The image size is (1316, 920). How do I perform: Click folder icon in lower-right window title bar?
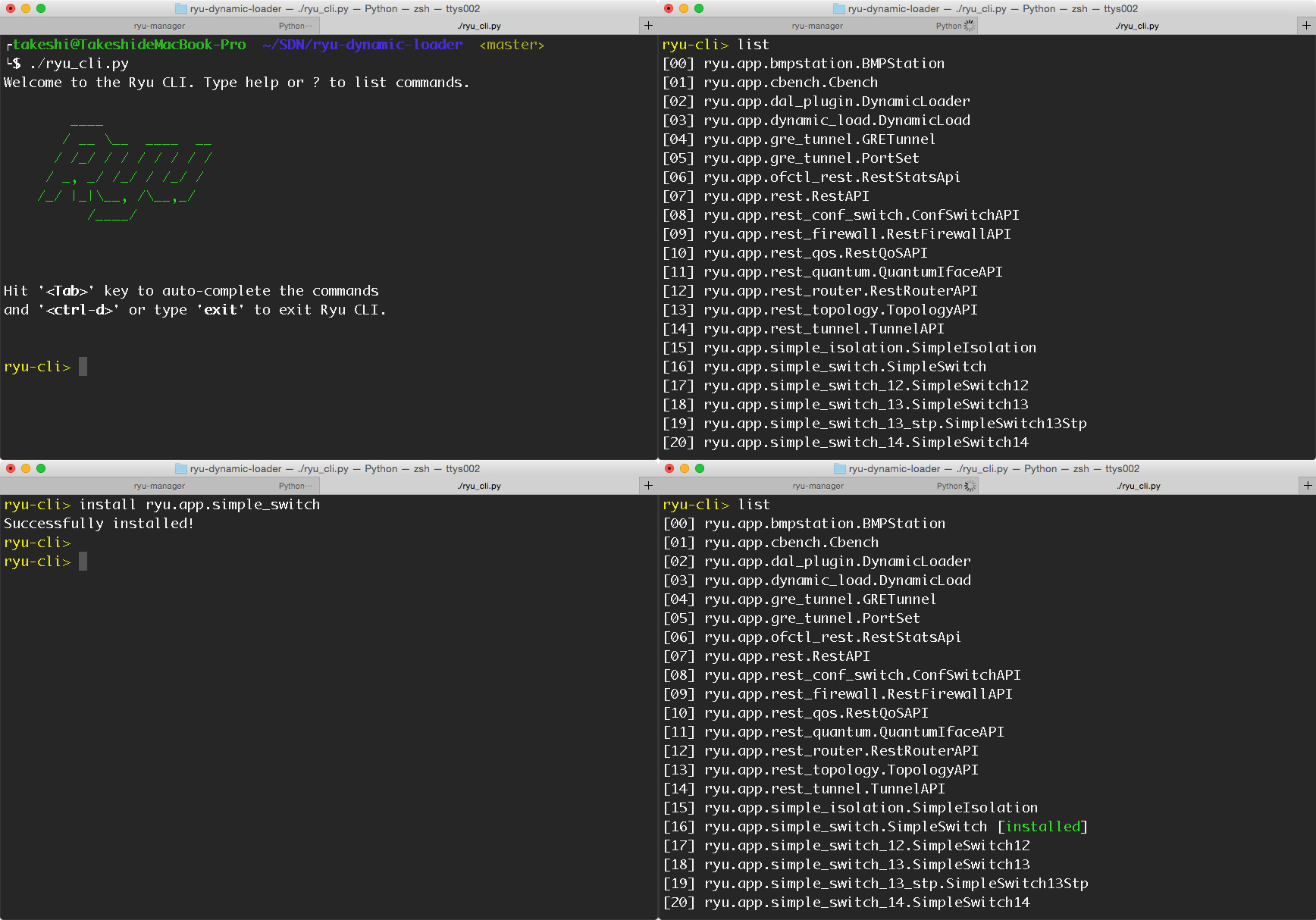[x=839, y=468]
